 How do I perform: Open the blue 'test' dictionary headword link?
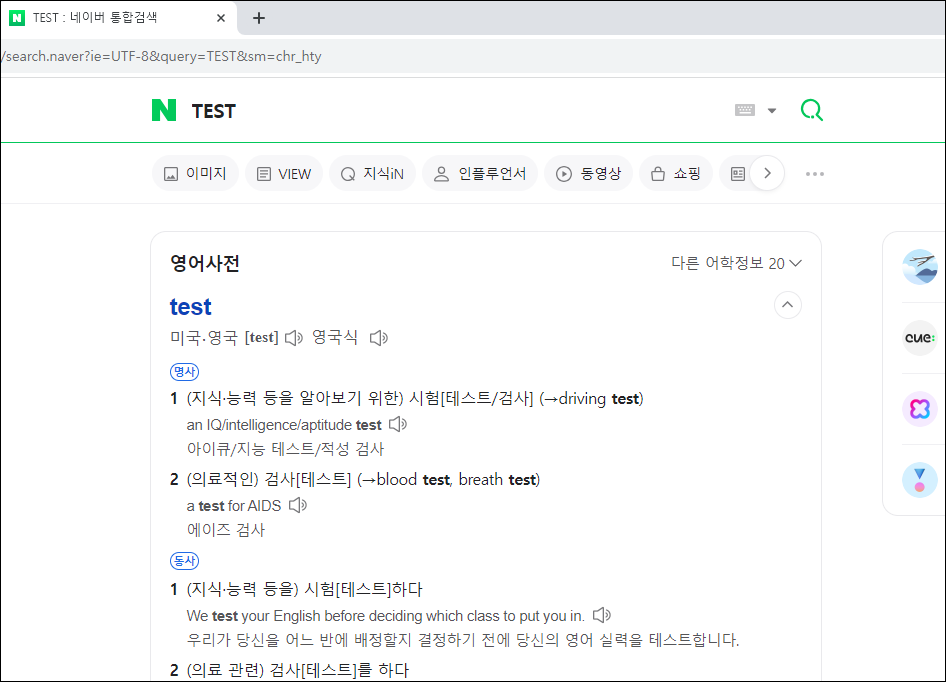click(x=191, y=306)
